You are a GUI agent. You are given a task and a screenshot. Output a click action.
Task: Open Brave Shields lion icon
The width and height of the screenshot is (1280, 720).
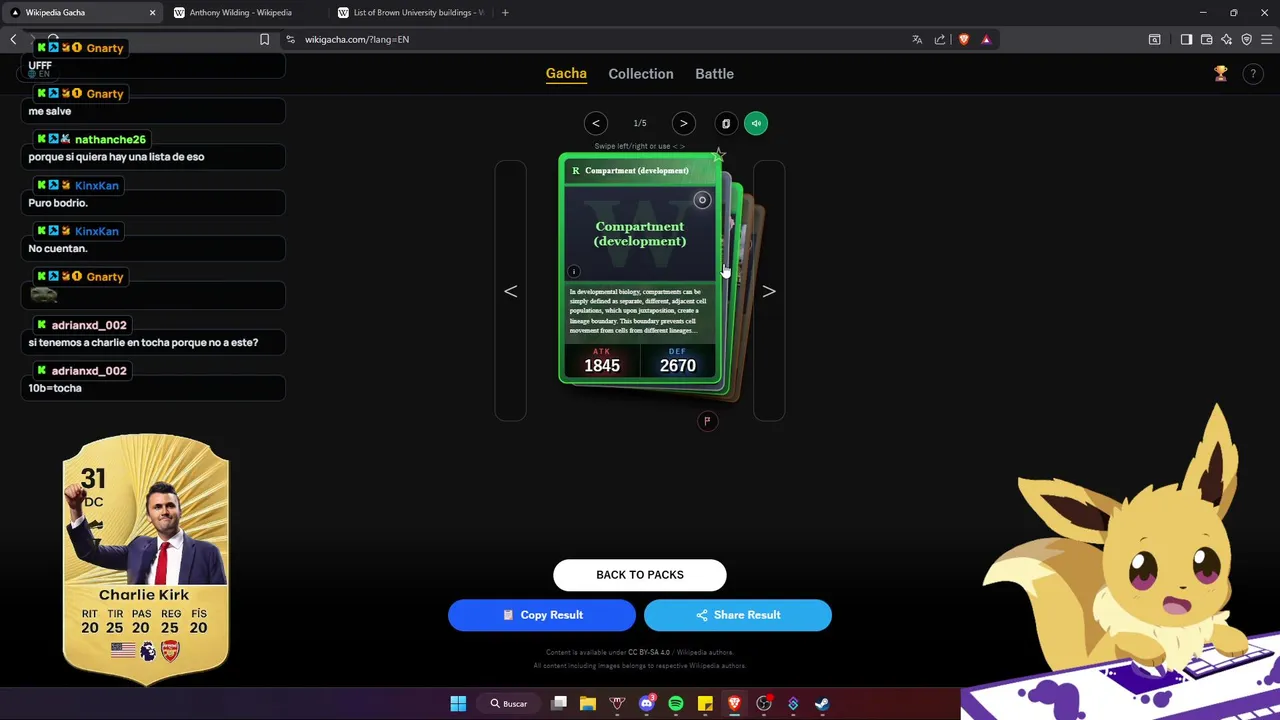point(964,39)
